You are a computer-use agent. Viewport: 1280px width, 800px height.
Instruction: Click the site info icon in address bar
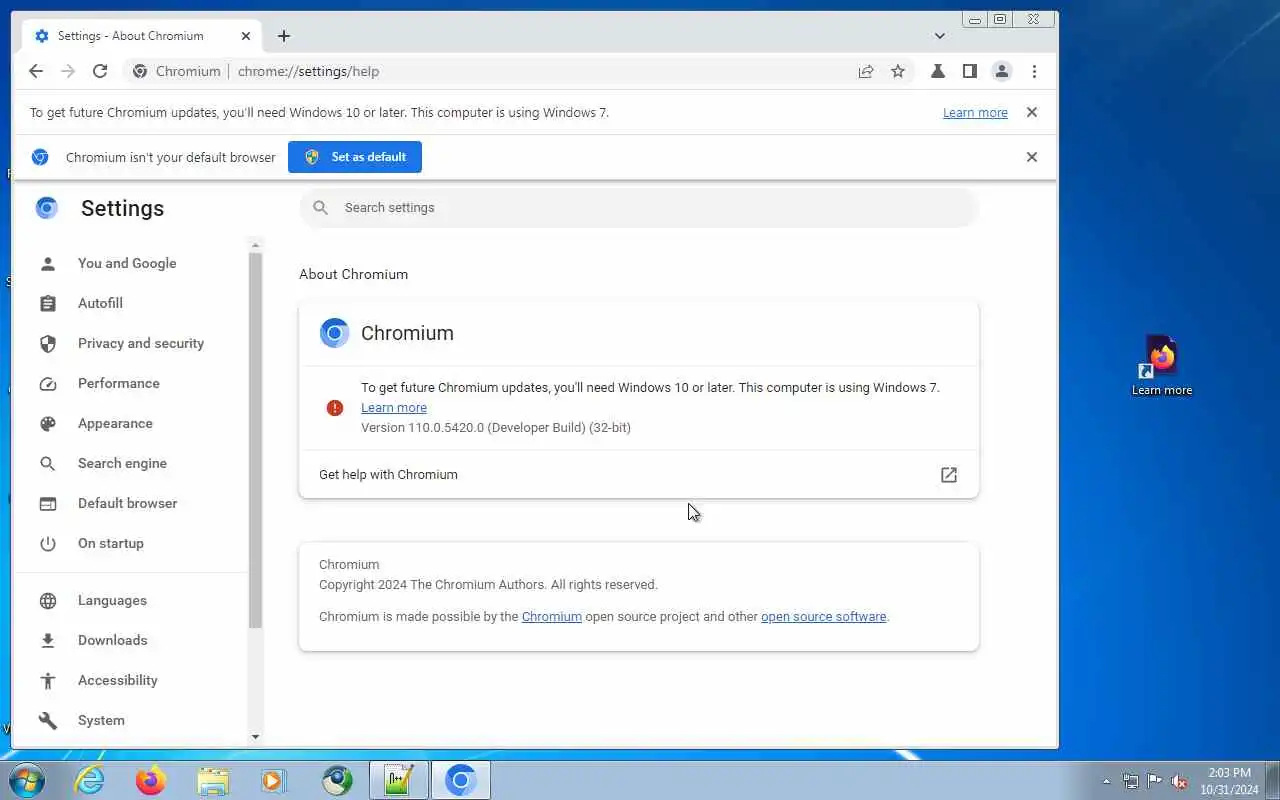pyautogui.click(x=140, y=71)
